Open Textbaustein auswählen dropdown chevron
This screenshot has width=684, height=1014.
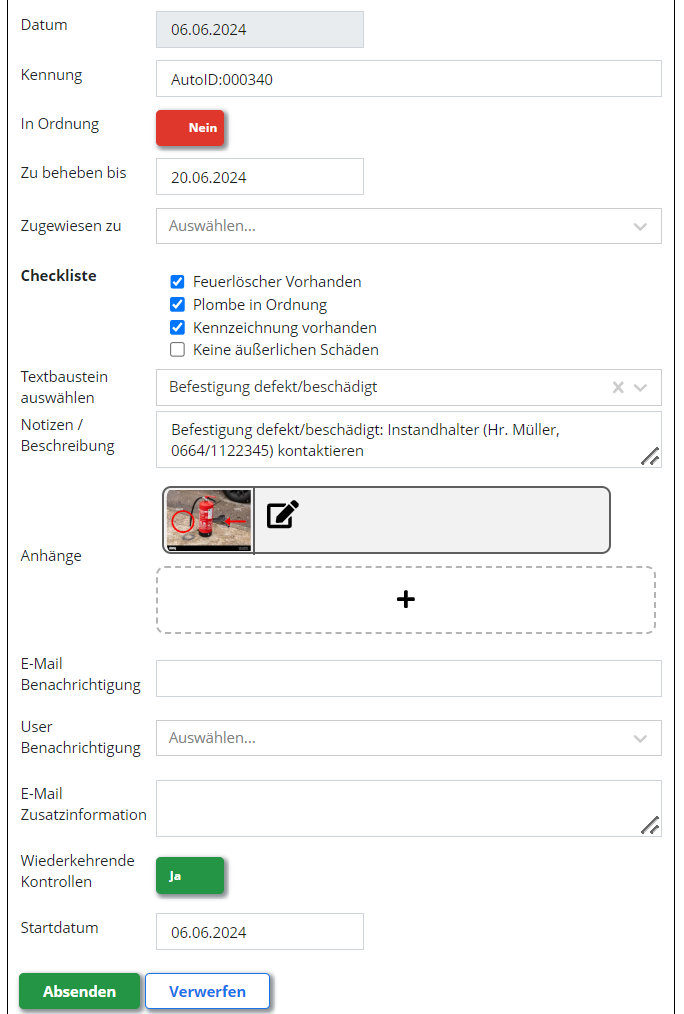640,387
